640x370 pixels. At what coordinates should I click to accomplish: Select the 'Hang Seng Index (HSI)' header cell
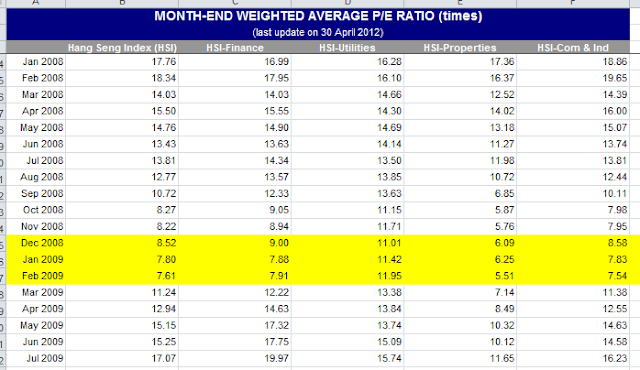point(122,48)
